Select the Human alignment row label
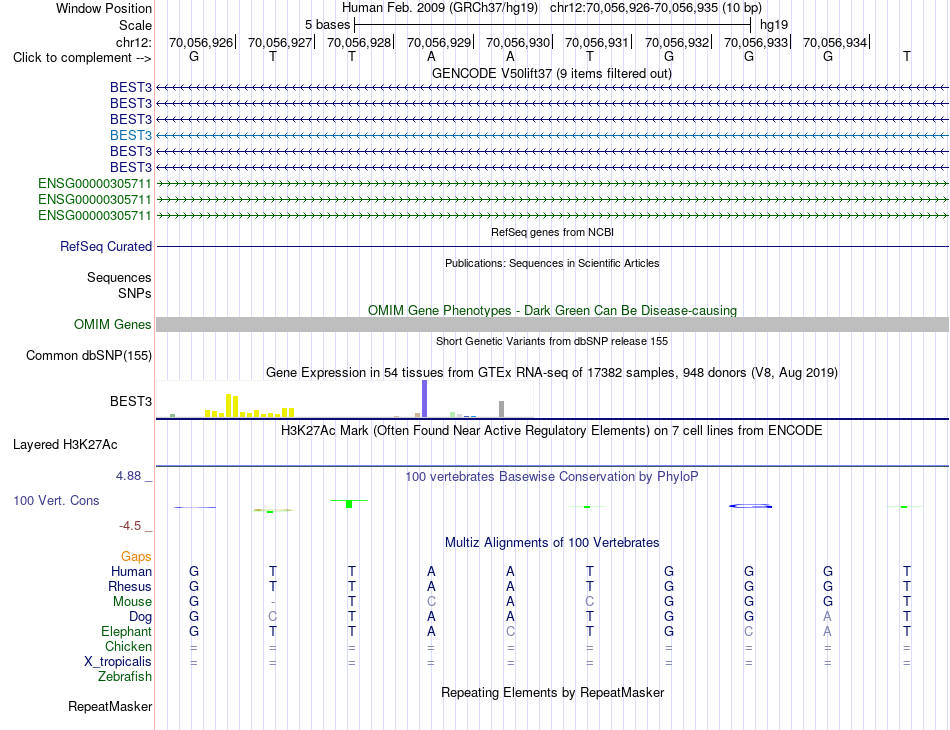The width and height of the screenshot is (950, 730). 131,571
